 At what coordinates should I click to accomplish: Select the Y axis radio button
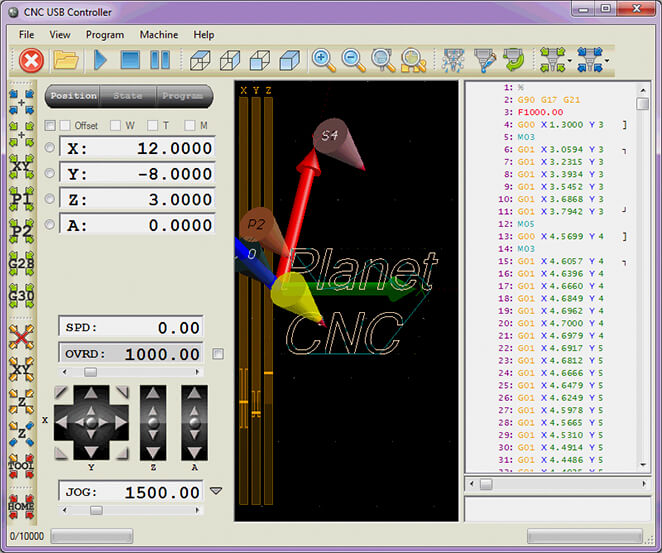click(49, 173)
